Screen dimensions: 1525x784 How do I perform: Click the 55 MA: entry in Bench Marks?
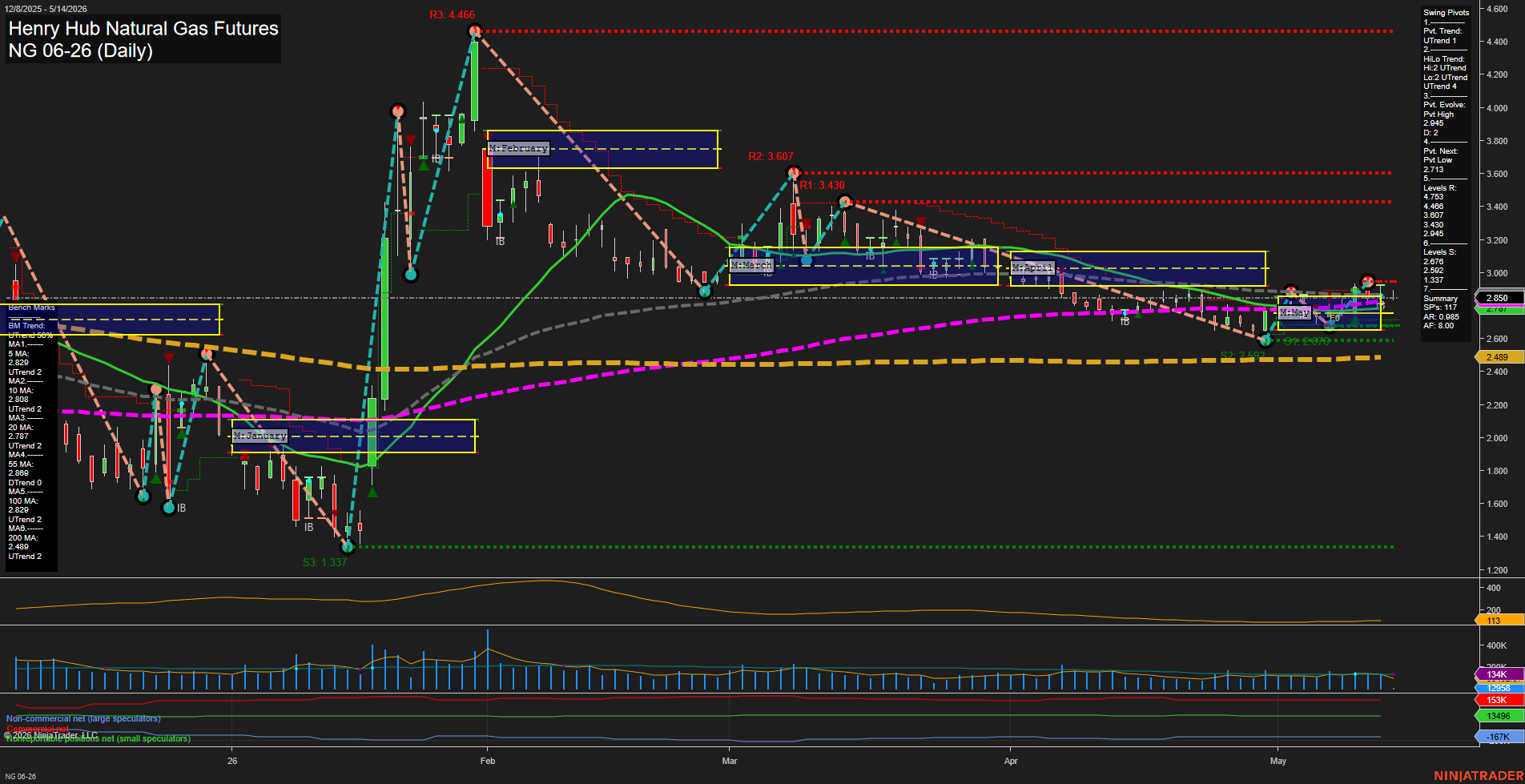pos(21,464)
